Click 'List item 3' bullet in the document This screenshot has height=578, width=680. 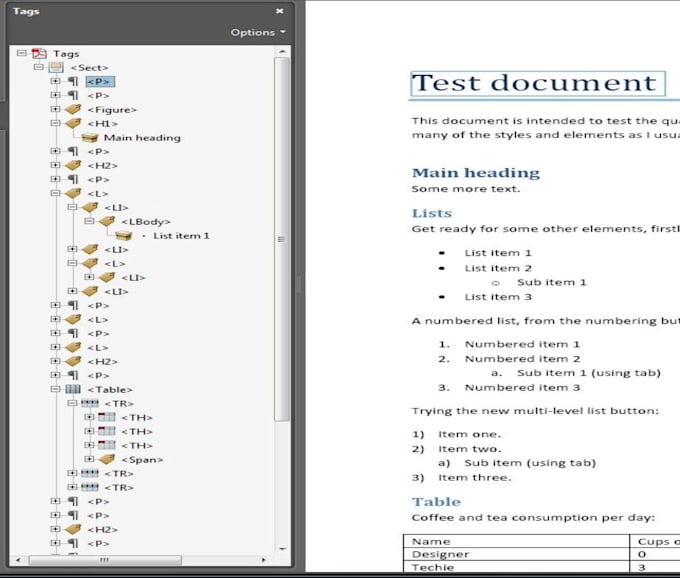tap(498, 297)
